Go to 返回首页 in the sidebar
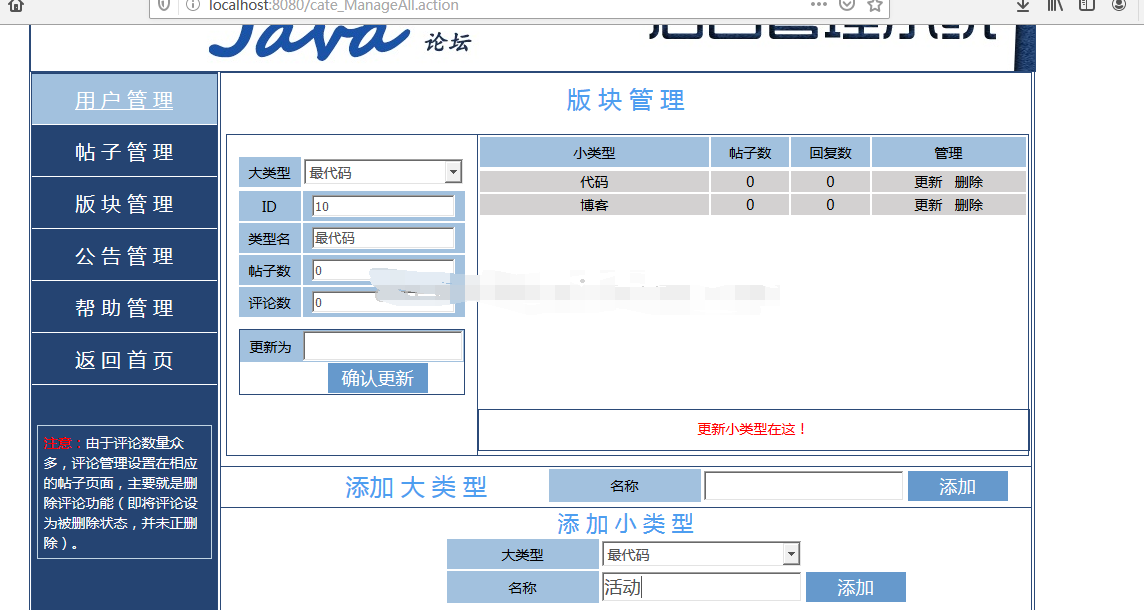The height and width of the screenshot is (610, 1144). coord(124,360)
